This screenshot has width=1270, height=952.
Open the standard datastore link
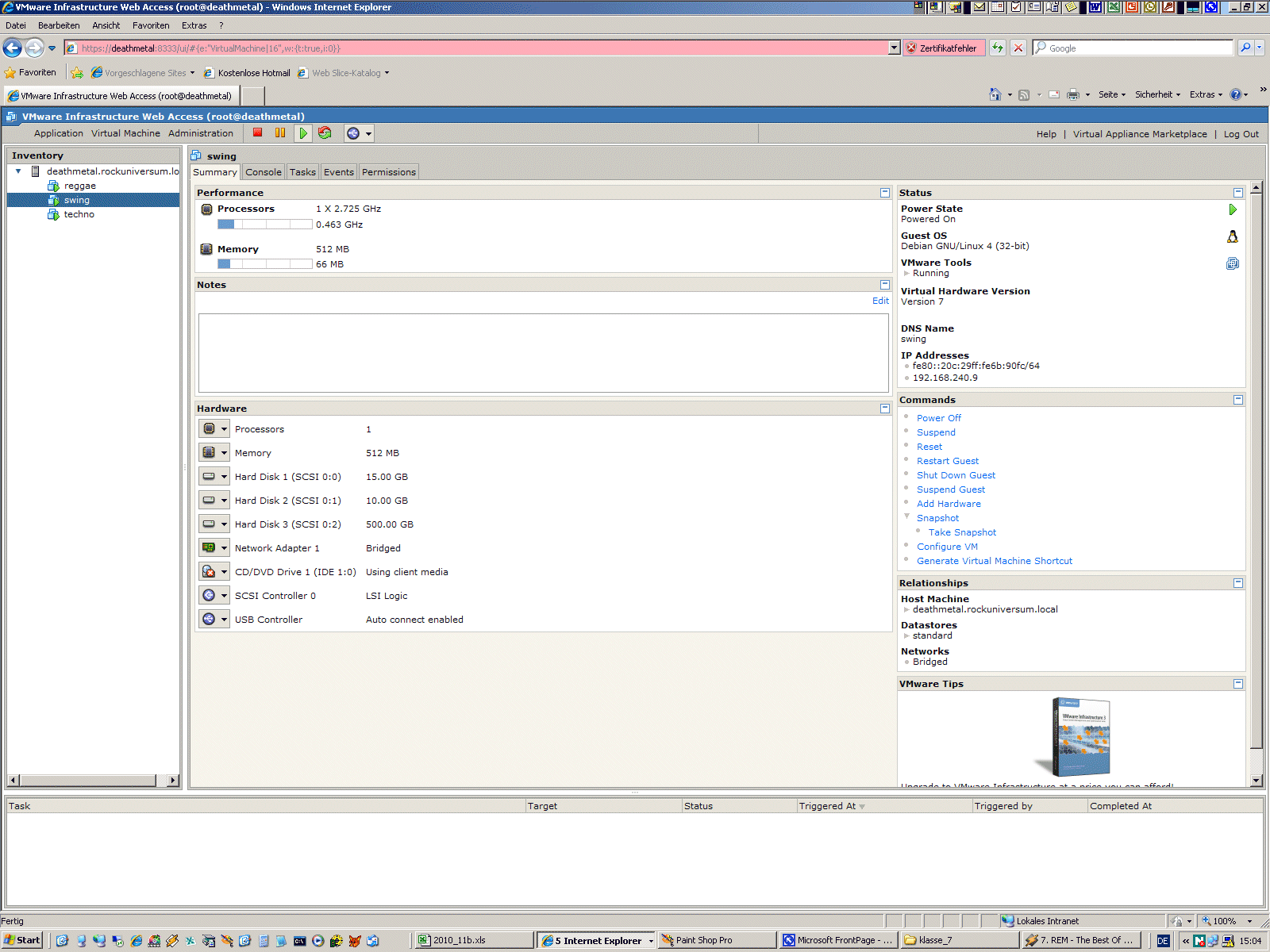[x=933, y=635]
